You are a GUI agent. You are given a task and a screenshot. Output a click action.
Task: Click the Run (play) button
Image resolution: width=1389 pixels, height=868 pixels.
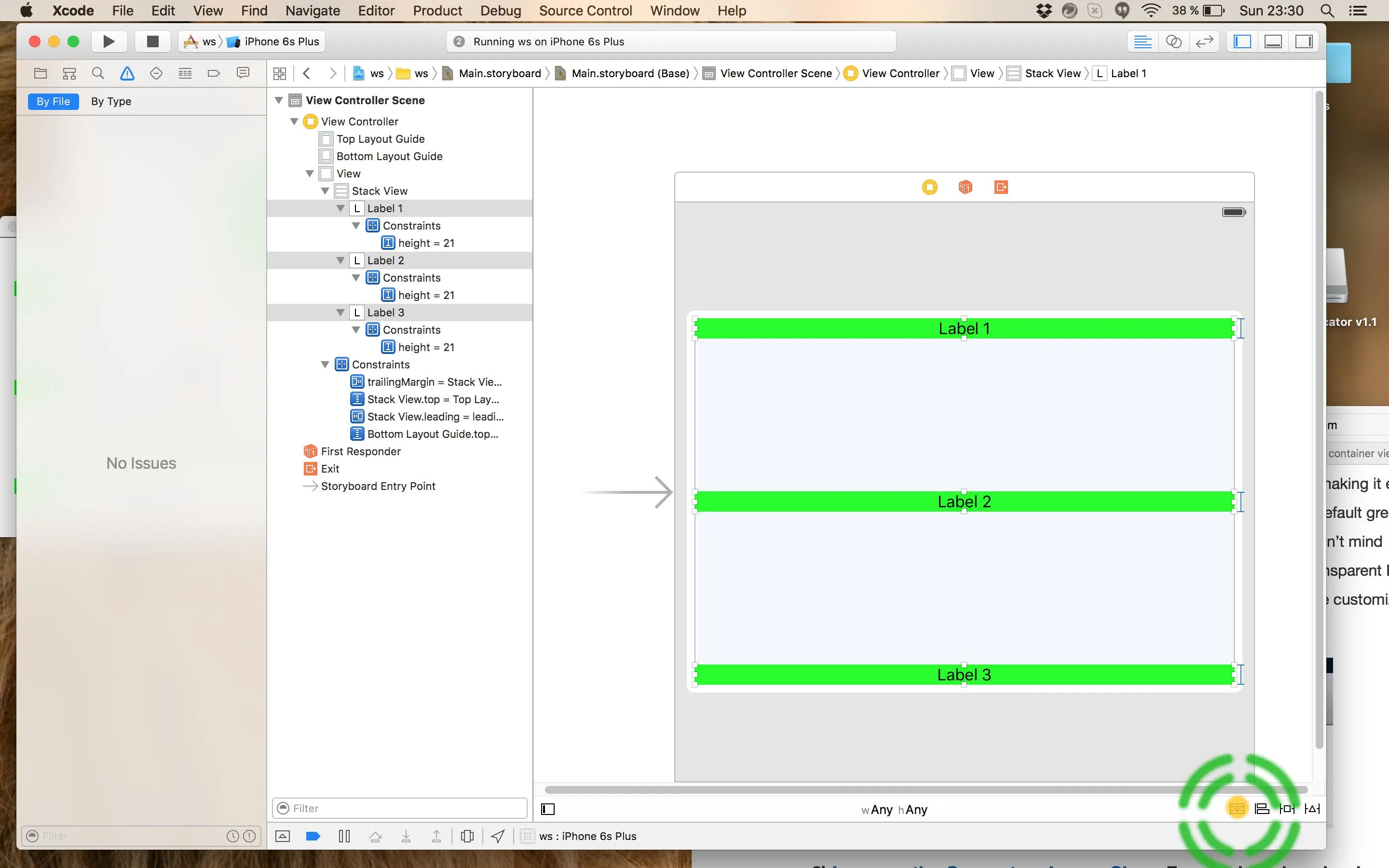tap(109, 41)
